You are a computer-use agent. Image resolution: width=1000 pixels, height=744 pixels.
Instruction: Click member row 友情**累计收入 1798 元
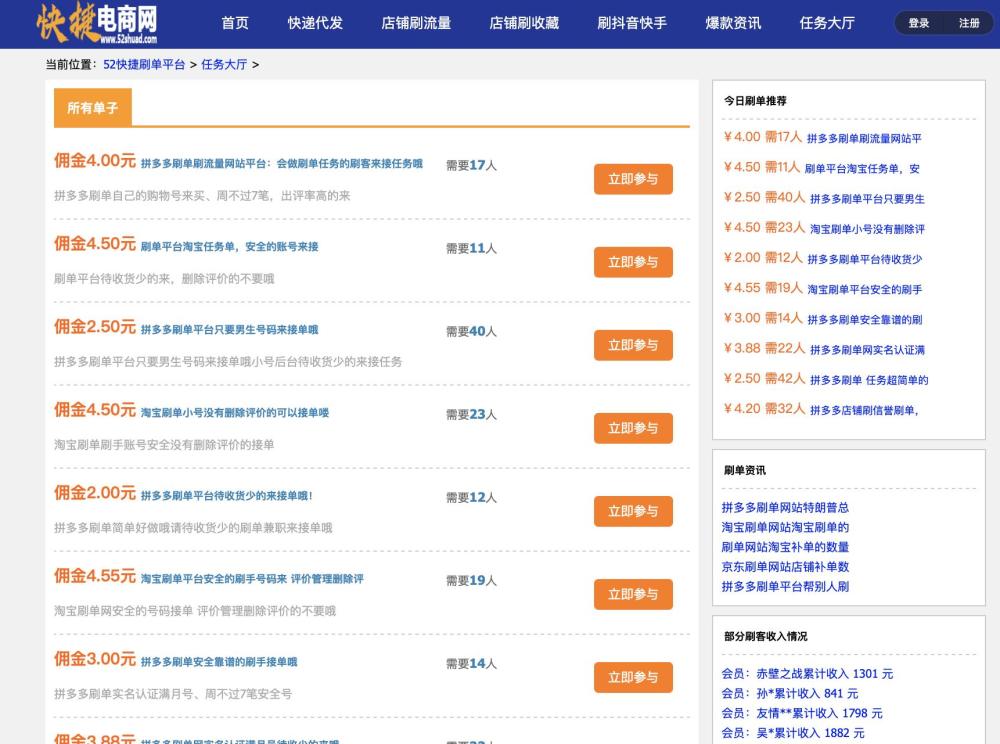tap(802, 713)
